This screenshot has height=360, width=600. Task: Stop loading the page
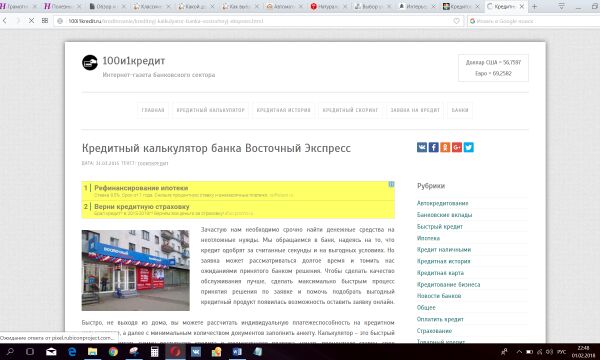(31, 21)
